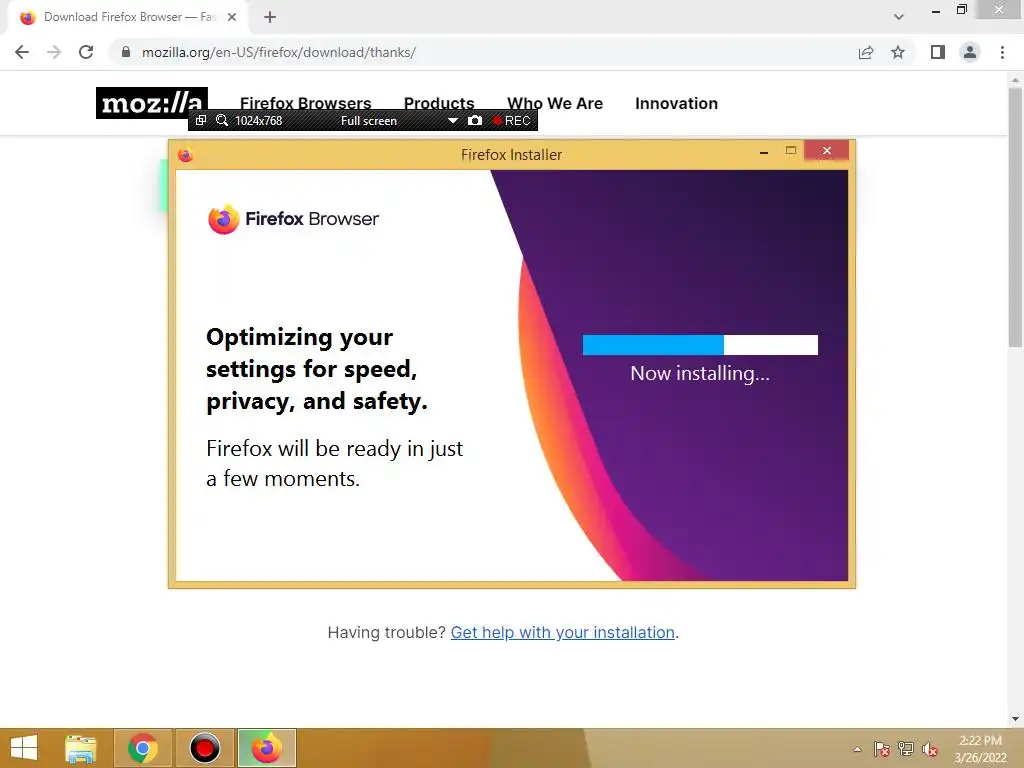Click scrollbar down arrow
This screenshot has width=1024, height=768.
pyautogui.click(x=1016, y=719)
